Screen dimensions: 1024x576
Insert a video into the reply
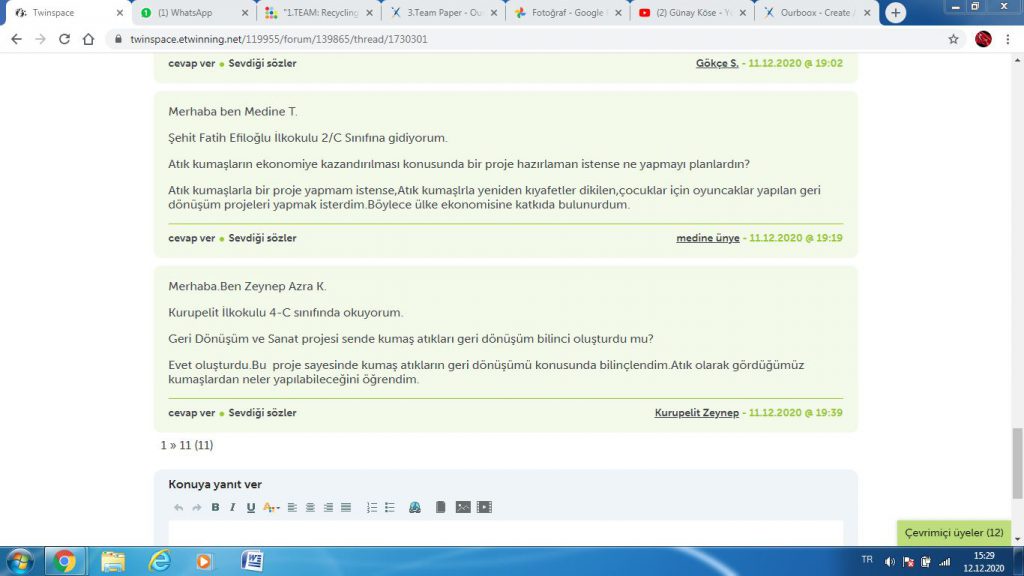click(484, 508)
